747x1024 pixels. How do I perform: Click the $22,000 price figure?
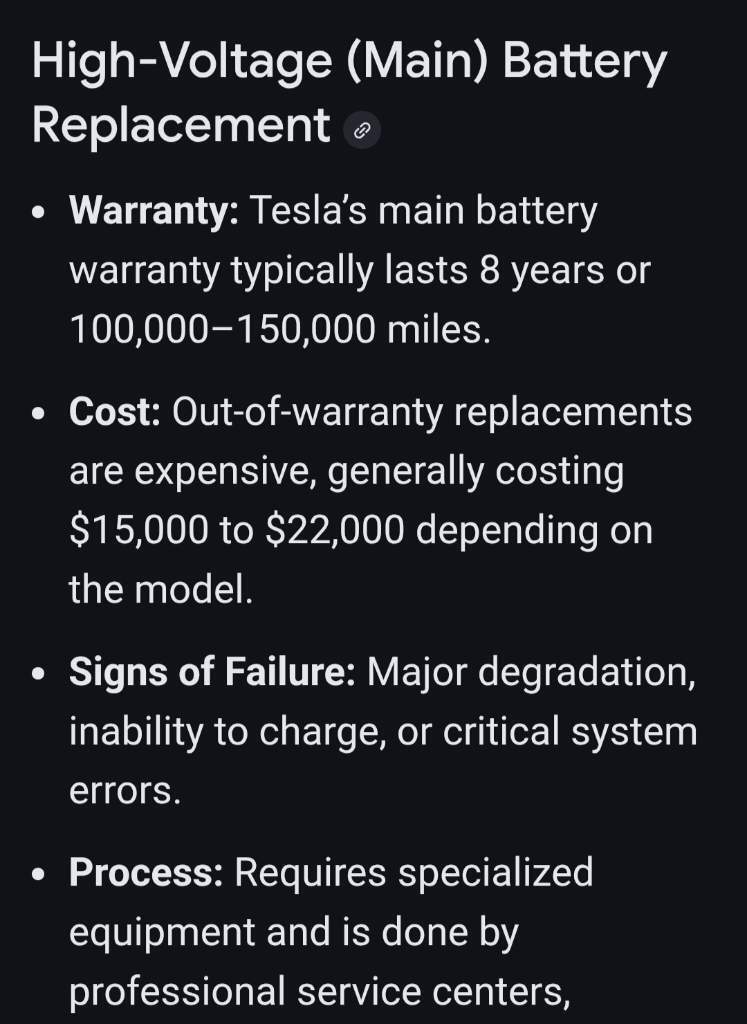tap(335, 530)
